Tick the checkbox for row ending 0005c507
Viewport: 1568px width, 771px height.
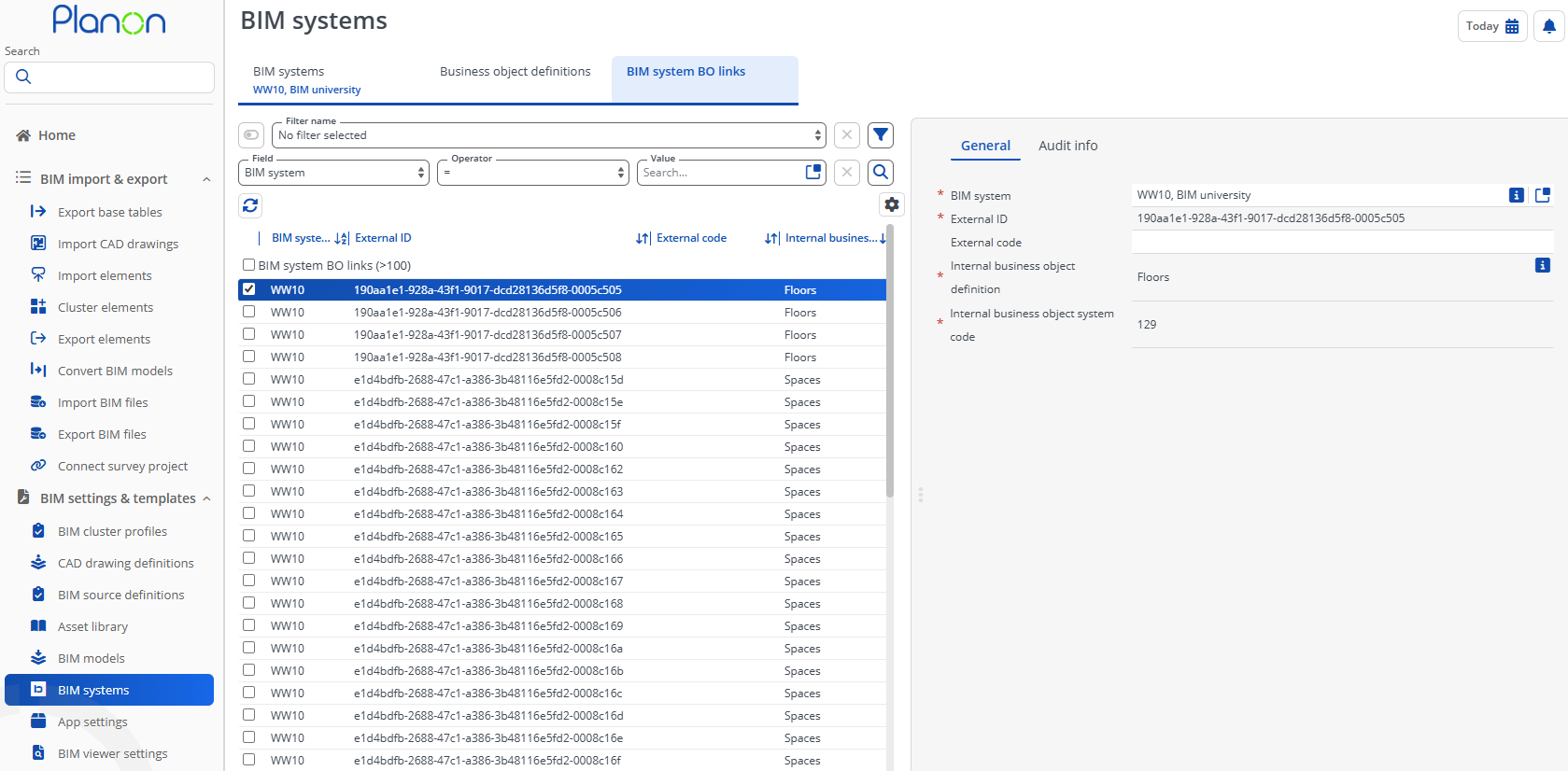[248, 334]
